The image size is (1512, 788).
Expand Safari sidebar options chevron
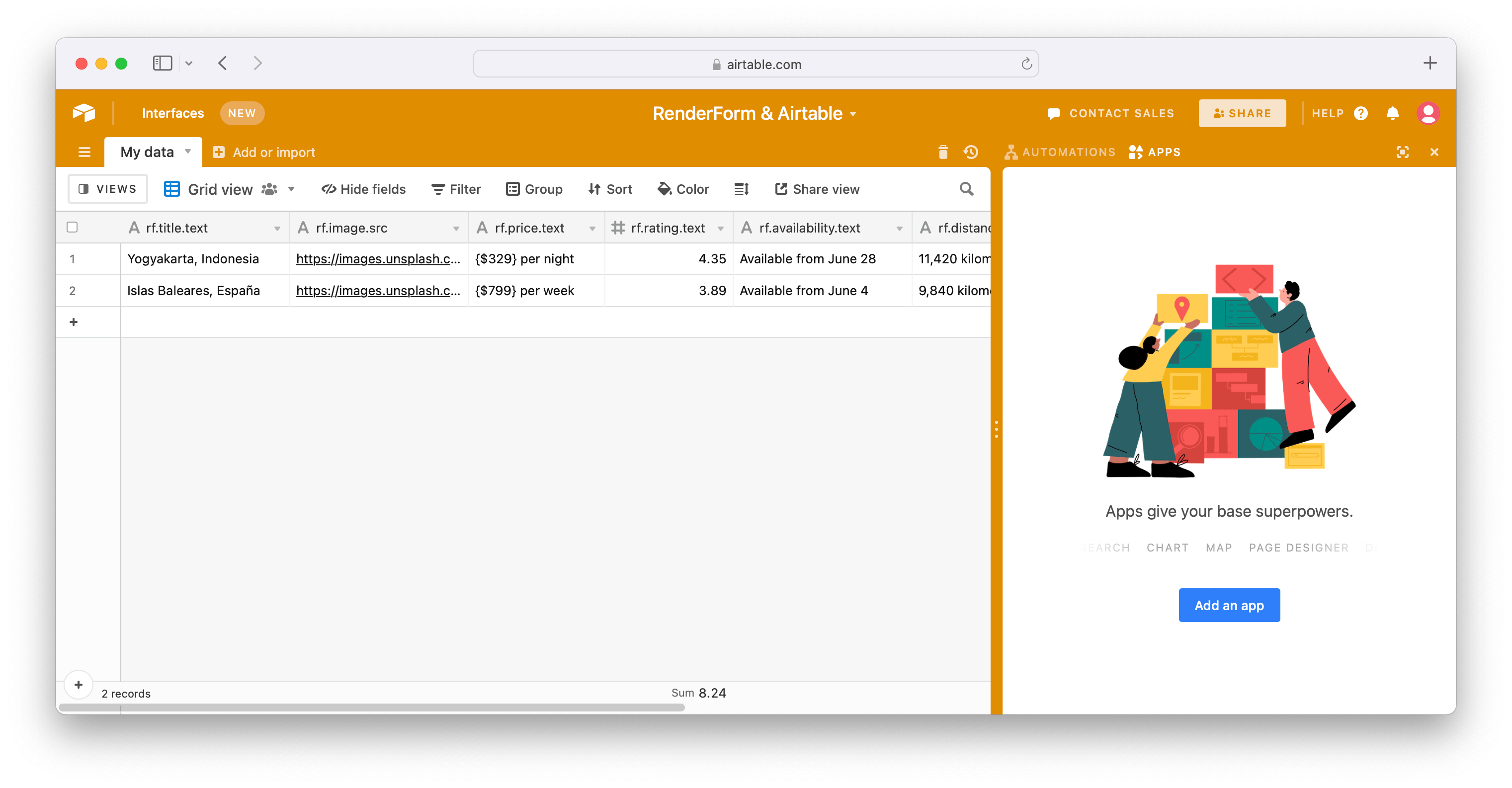[x=189, y=64]
